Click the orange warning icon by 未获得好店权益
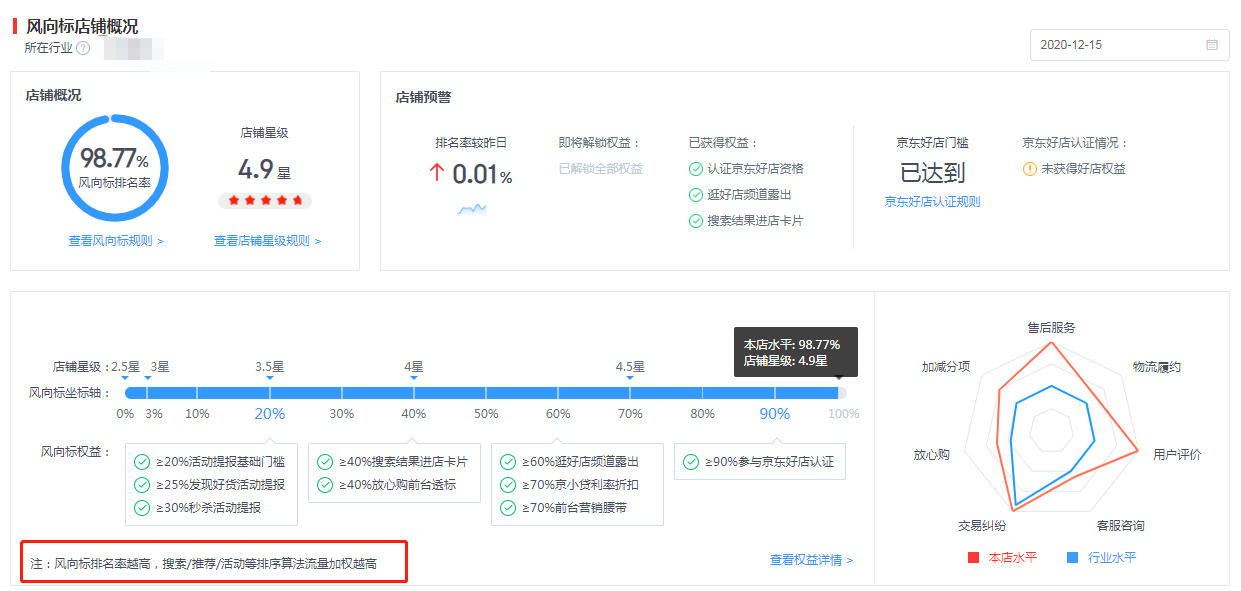 1029,169
